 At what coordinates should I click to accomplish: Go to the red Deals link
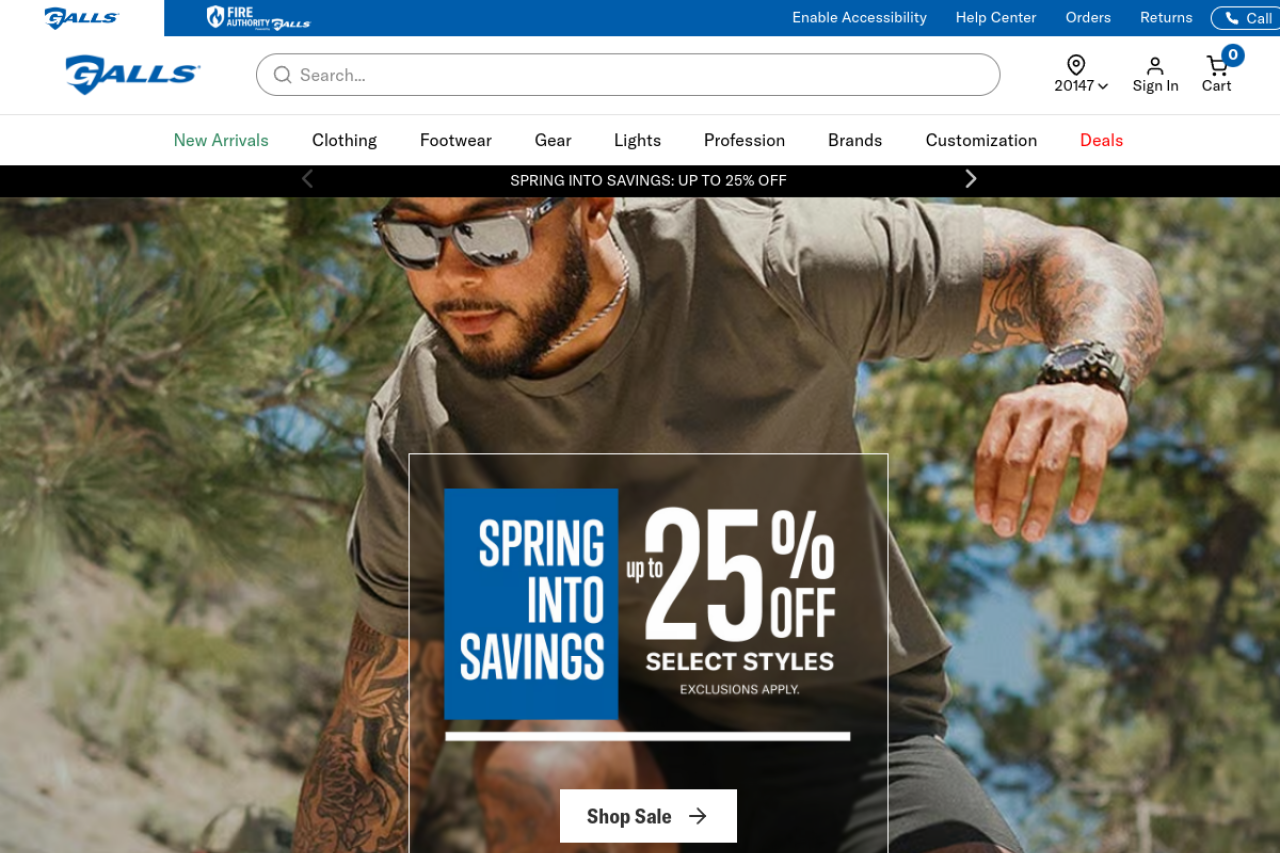click(x=1101, y=140)
